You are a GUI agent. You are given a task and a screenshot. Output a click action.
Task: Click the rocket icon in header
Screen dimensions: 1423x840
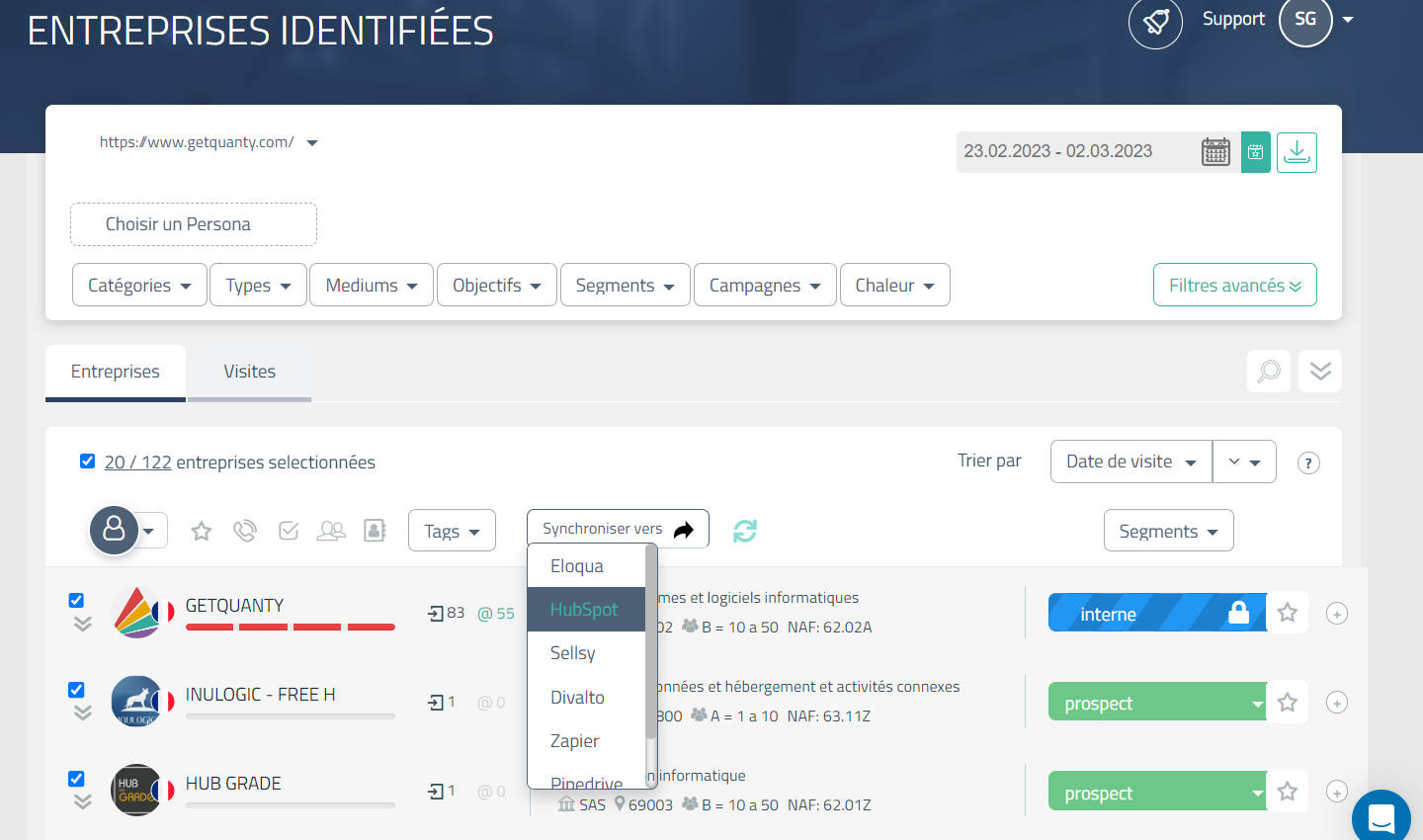(1155, 22)
